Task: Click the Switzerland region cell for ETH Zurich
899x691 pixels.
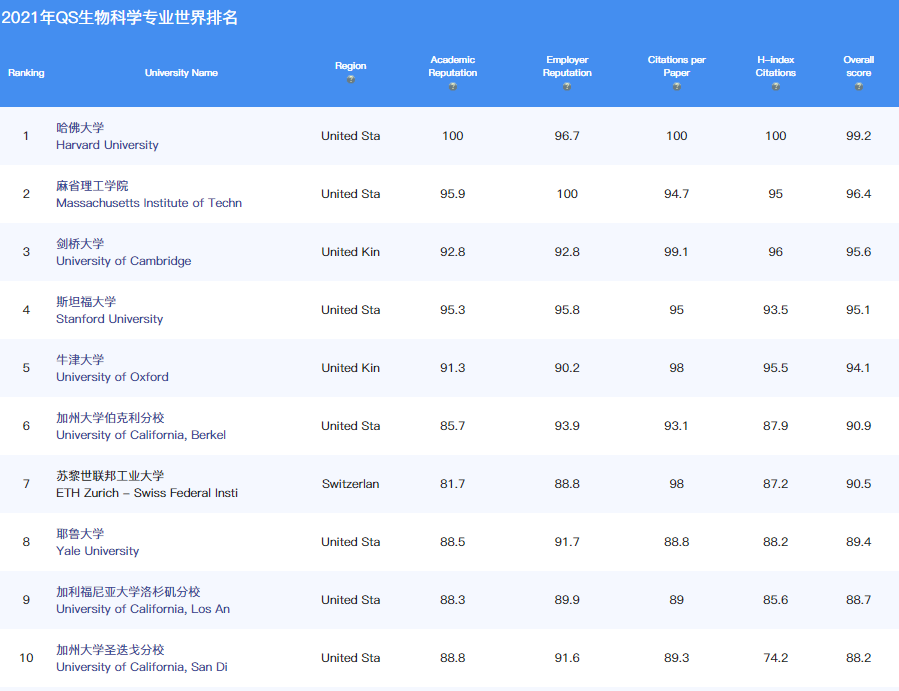Action: 351,484
